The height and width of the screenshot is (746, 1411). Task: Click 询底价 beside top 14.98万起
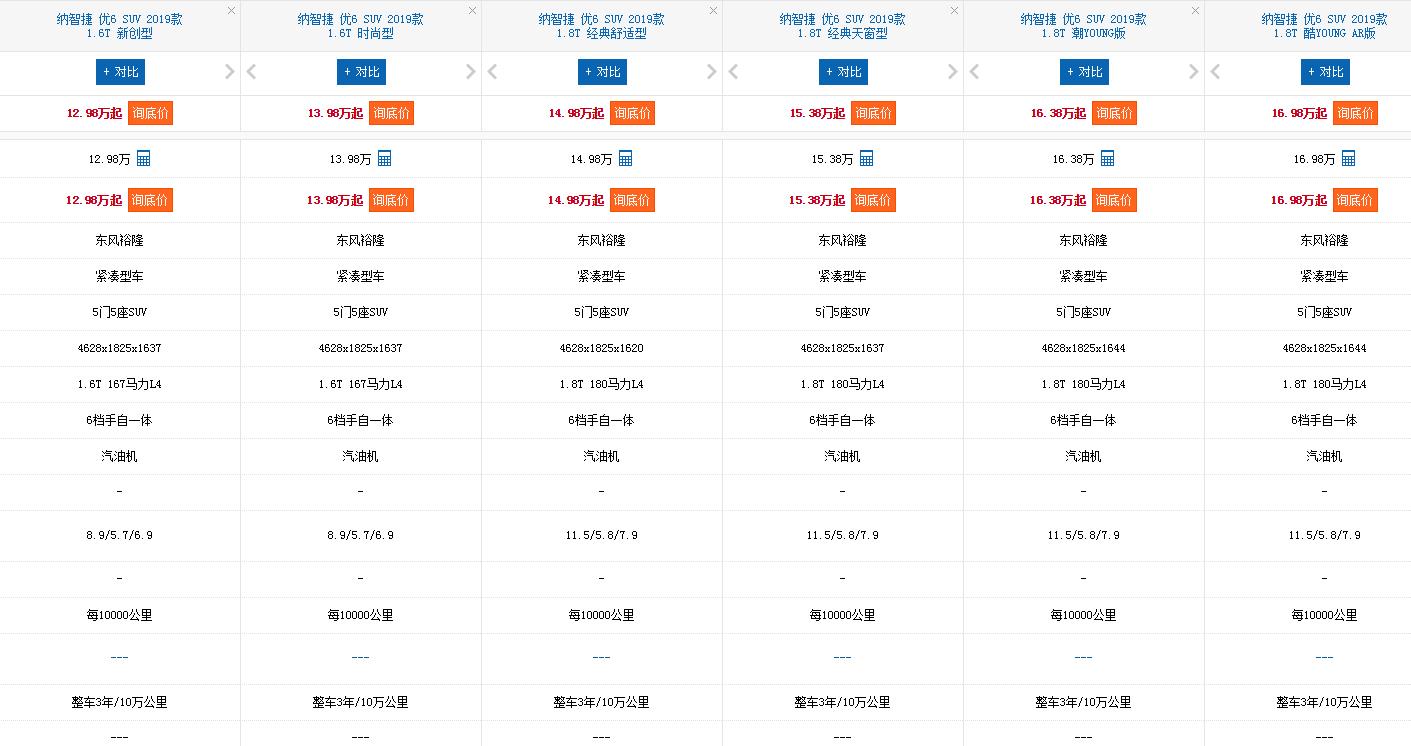(632, 113)
